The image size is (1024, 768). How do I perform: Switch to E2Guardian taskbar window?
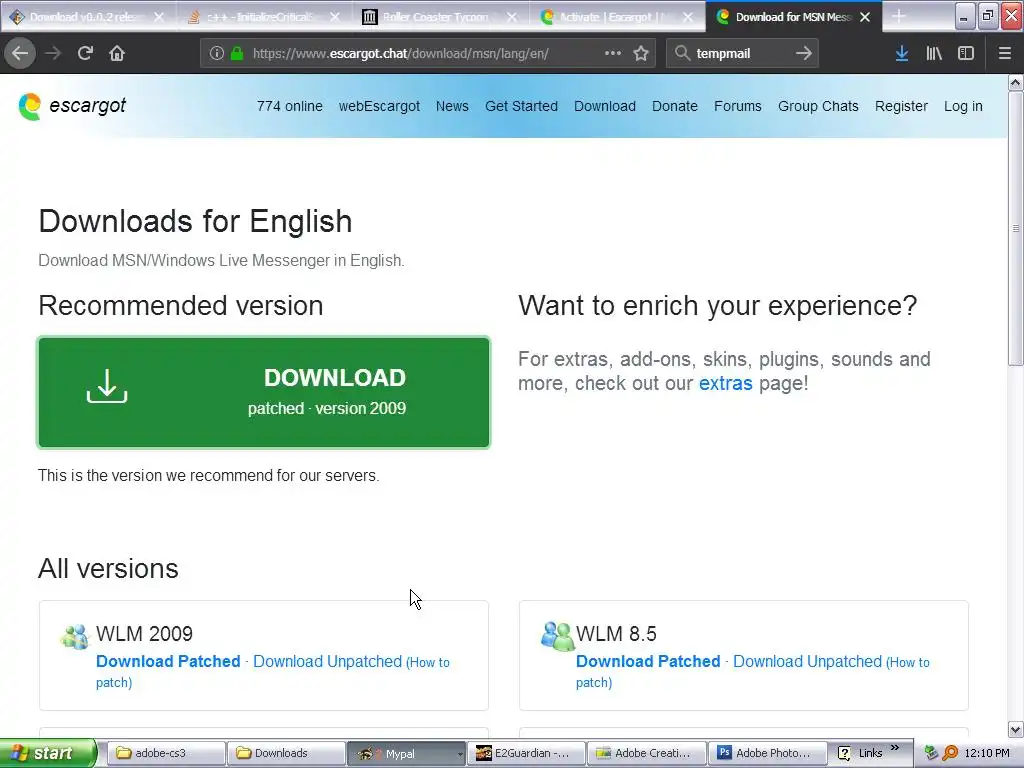click(x=525, y=753)
